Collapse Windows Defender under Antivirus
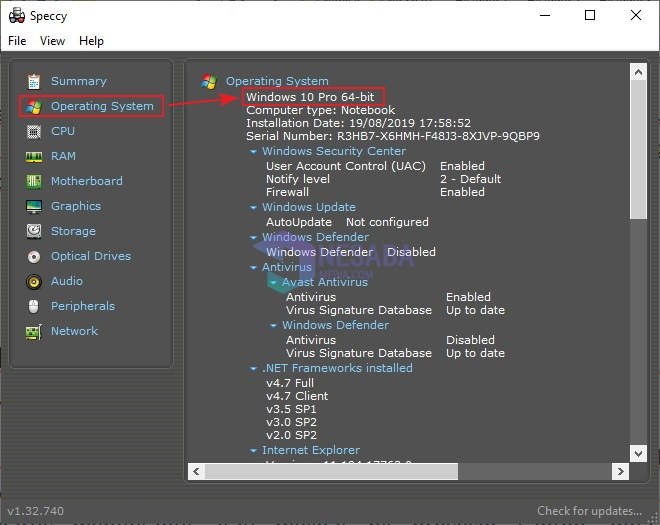The width and height of the screenshot is (660, 525). 274,325
